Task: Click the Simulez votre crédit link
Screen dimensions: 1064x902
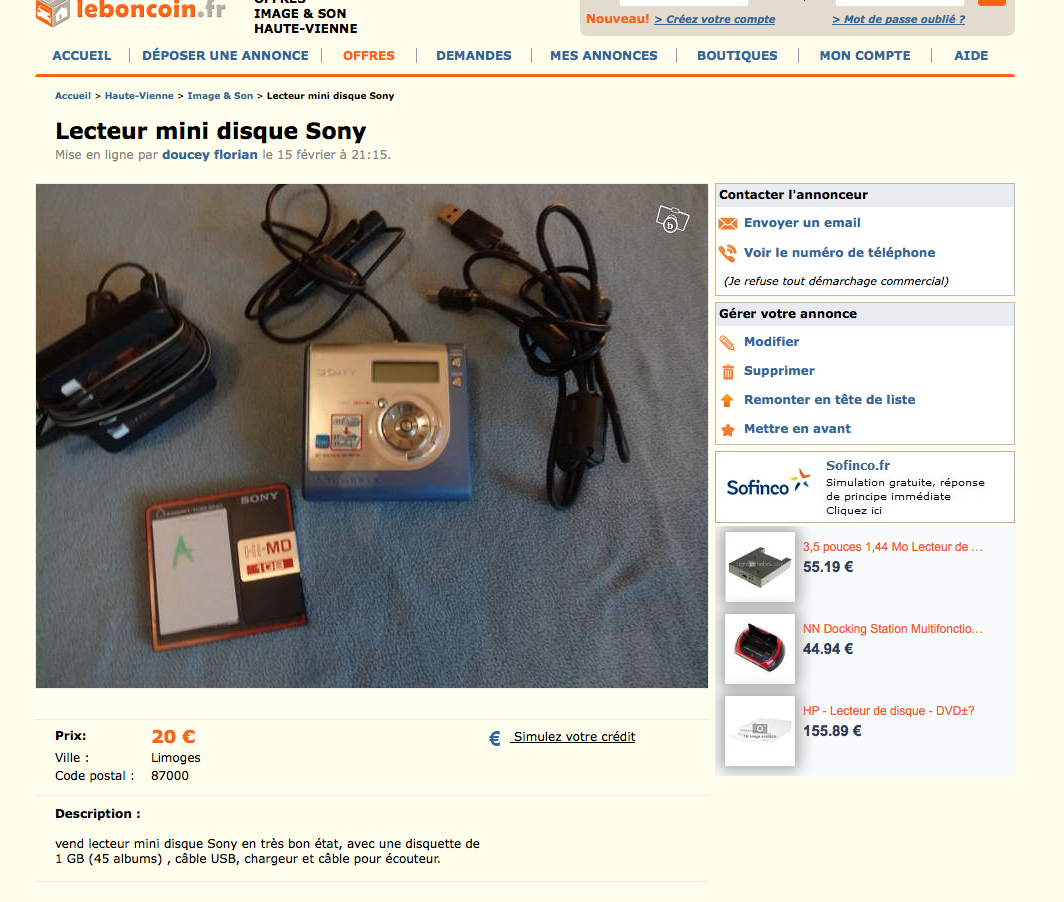Action: click(574, 737)
